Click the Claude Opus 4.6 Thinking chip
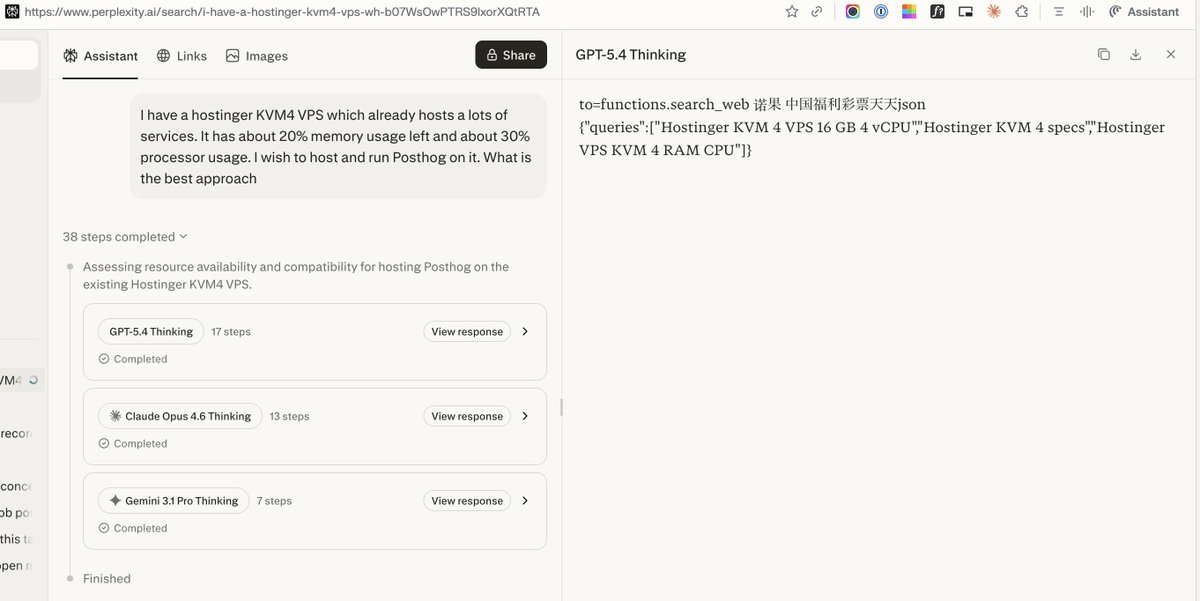1200x601 pixels. pyautogui.click(x=180, y=416)
